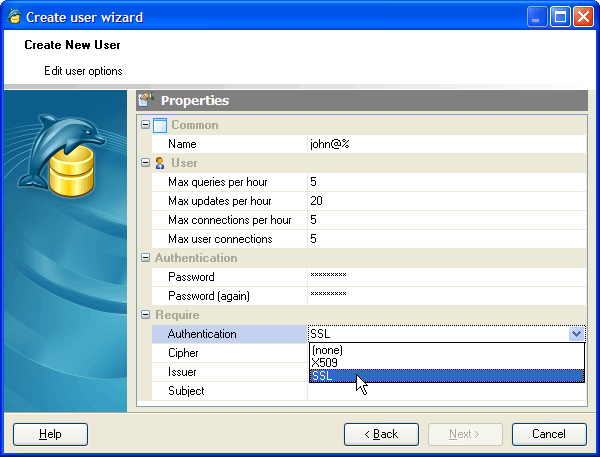The height and width of the screenshot is (457, 600).
Task: Collapse the User section
Action: [145, 162]
